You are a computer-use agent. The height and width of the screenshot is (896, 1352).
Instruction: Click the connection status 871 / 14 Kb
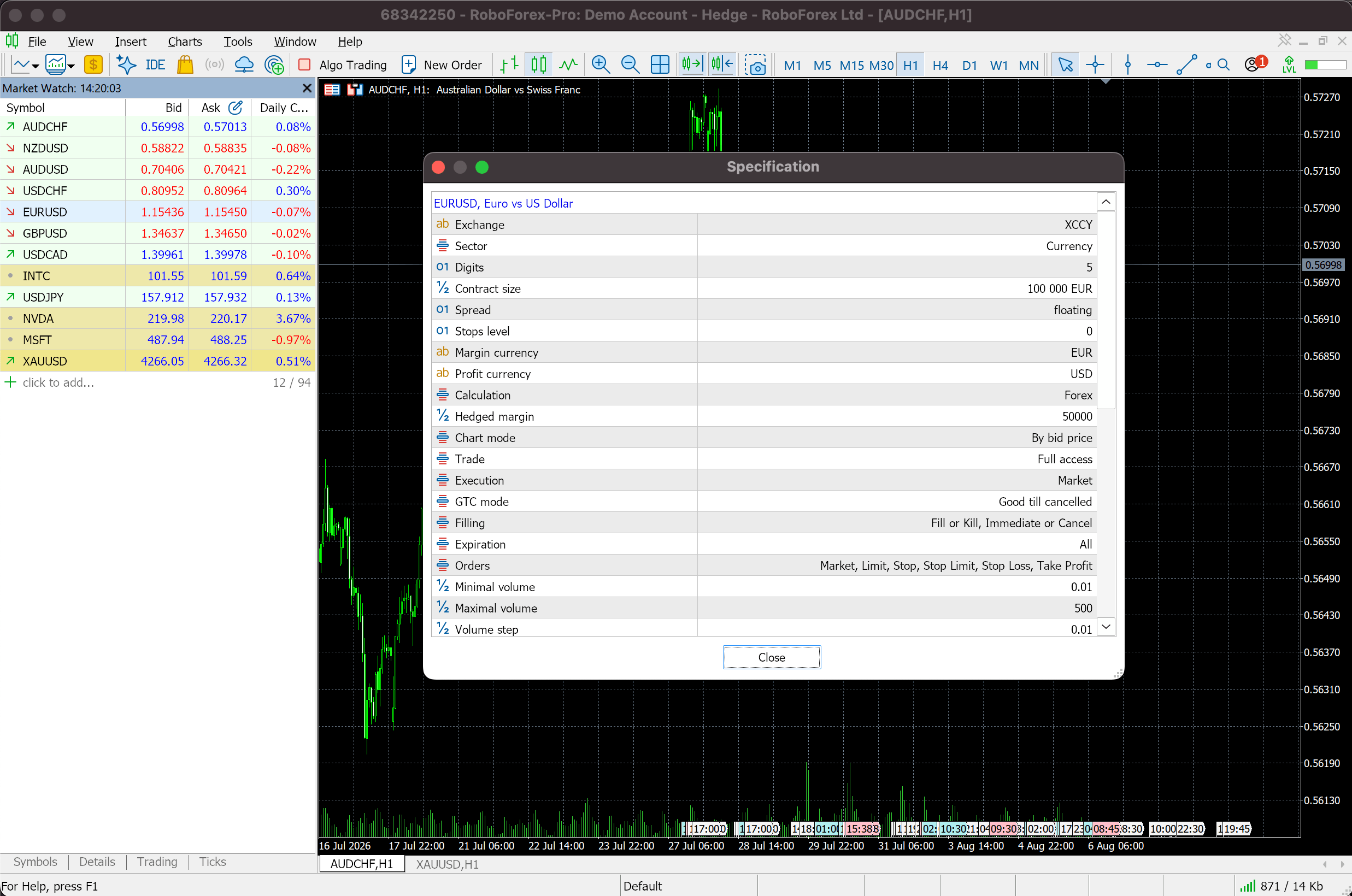pos(1281,886)
